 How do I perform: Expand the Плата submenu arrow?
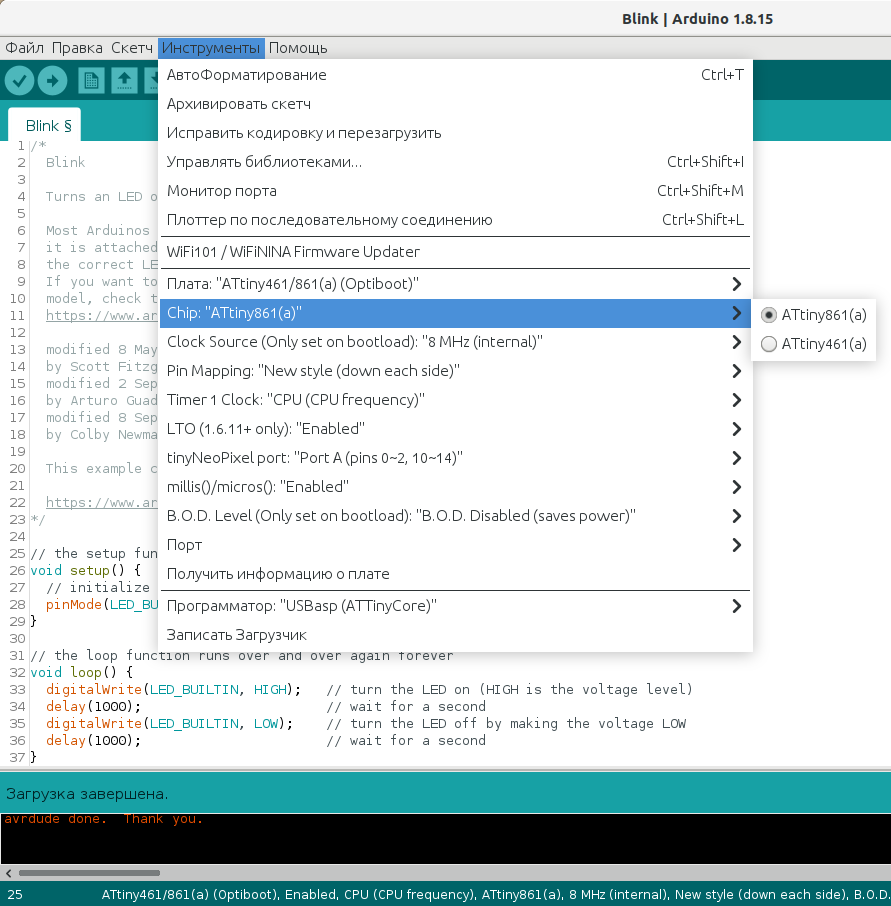tap(736, 284)
